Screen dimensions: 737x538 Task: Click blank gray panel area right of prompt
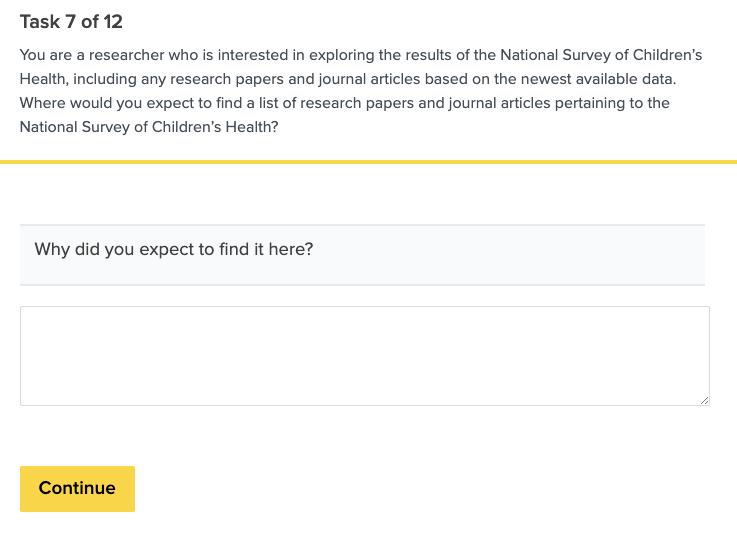tap(520, 254)
